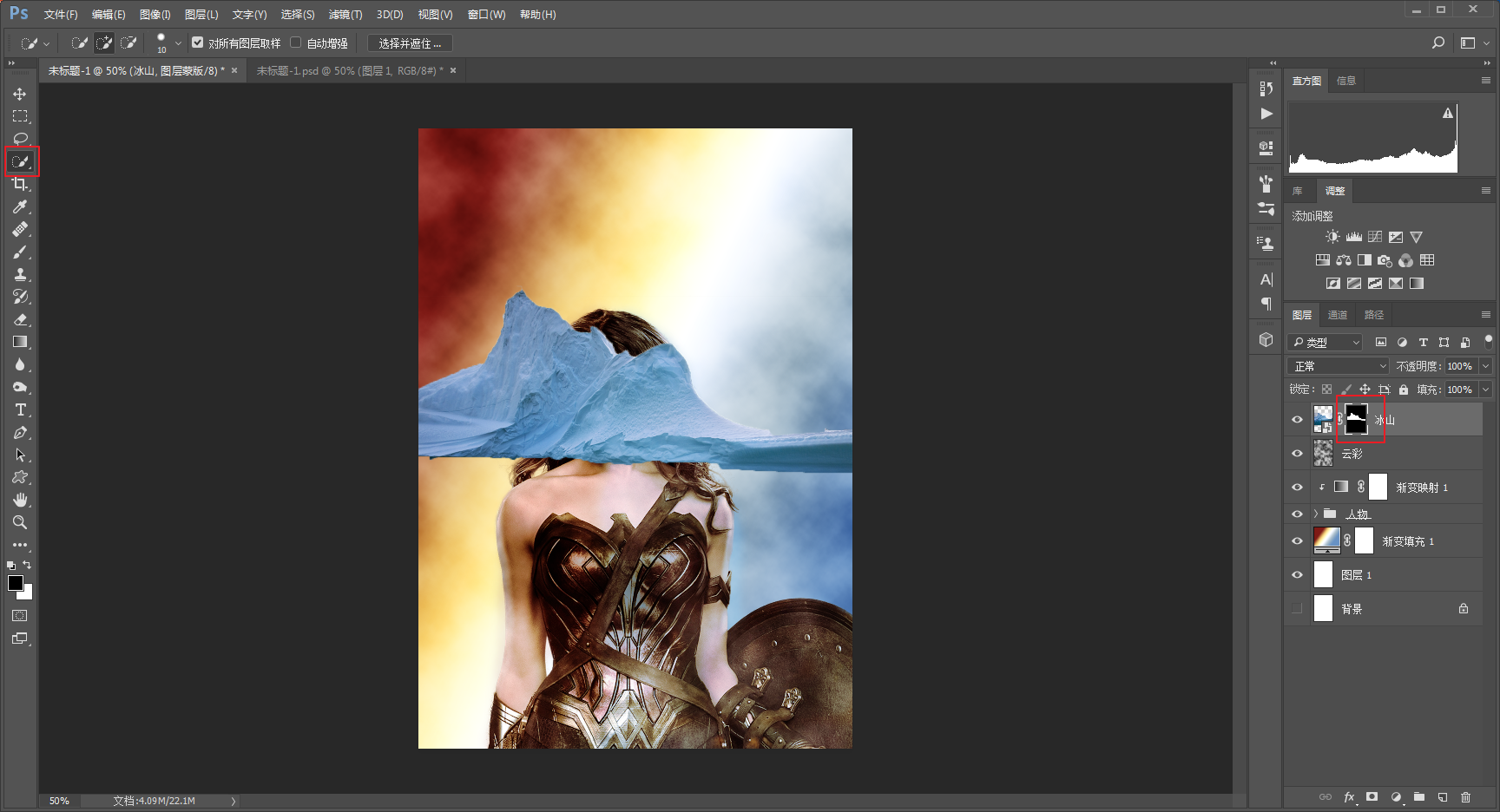Select the Gradient tool
The image size is (1500, 812).
pyautogui.click(x=20, y=342)
